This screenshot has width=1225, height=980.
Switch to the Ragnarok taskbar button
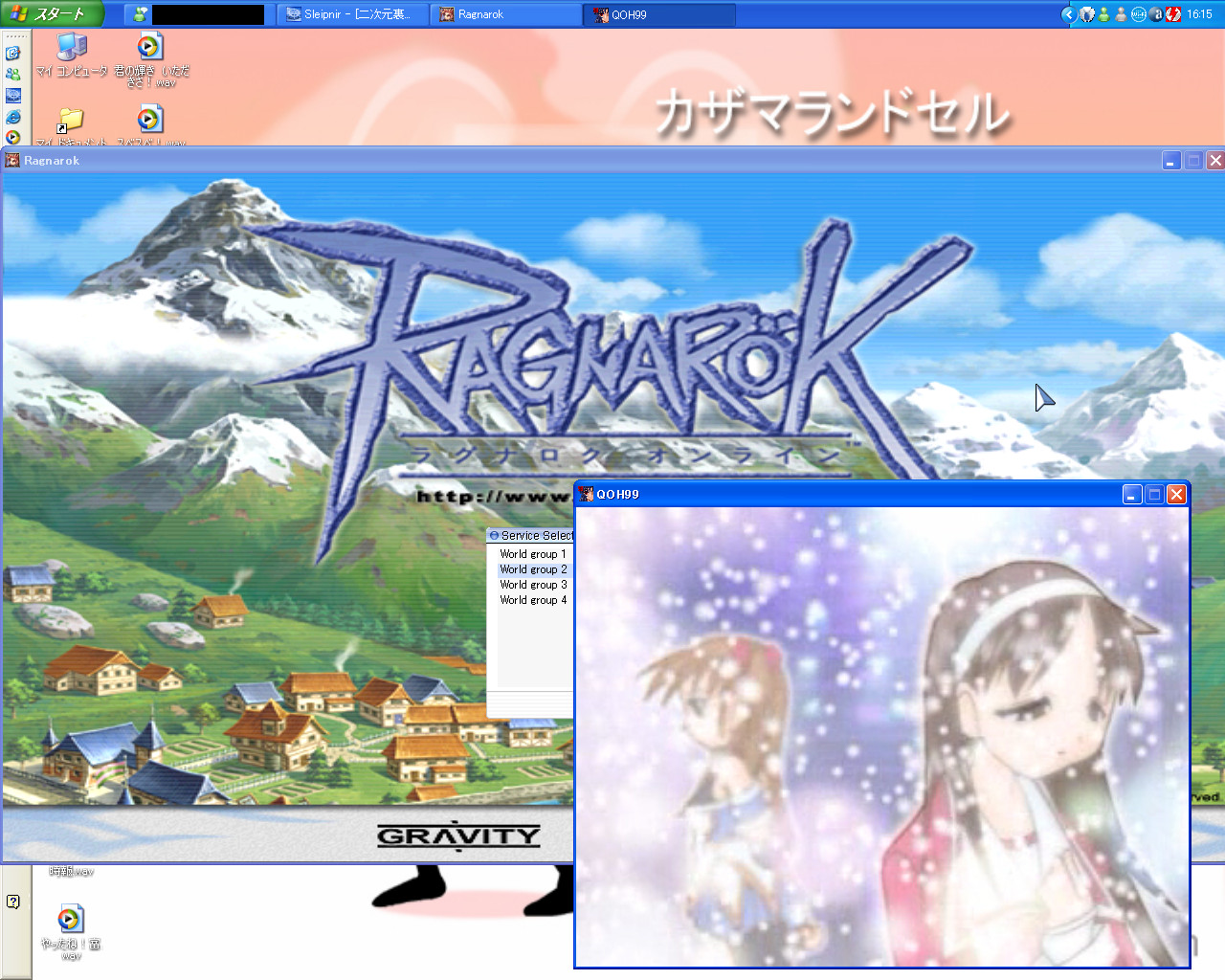tap(505, 14)
